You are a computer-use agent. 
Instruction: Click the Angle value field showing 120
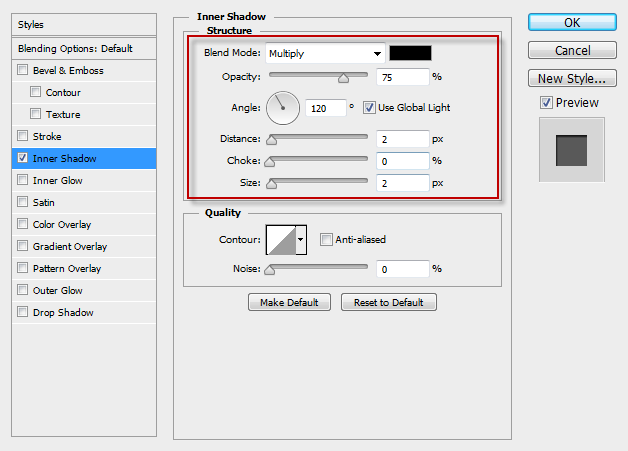click(x=325, y=108)
